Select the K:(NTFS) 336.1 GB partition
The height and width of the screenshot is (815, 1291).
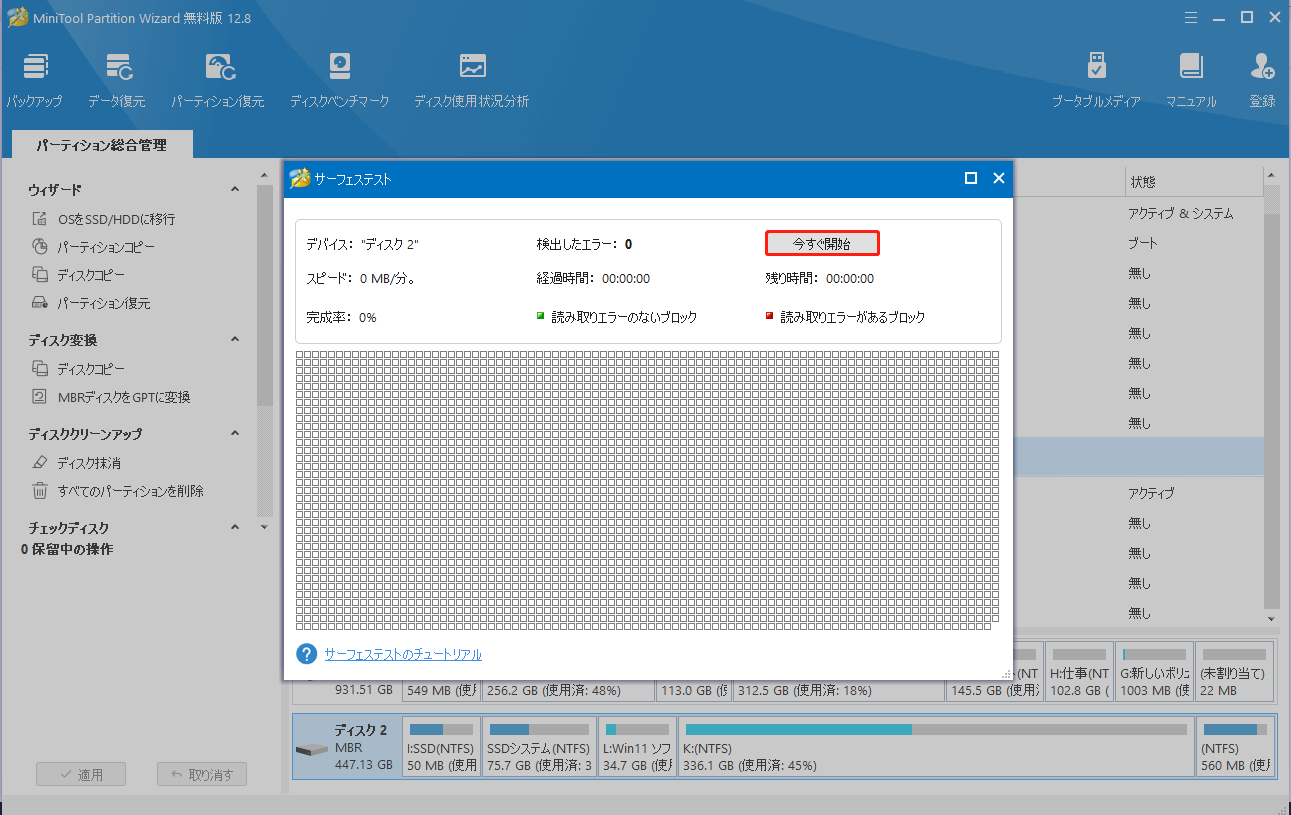click(936, 747)
